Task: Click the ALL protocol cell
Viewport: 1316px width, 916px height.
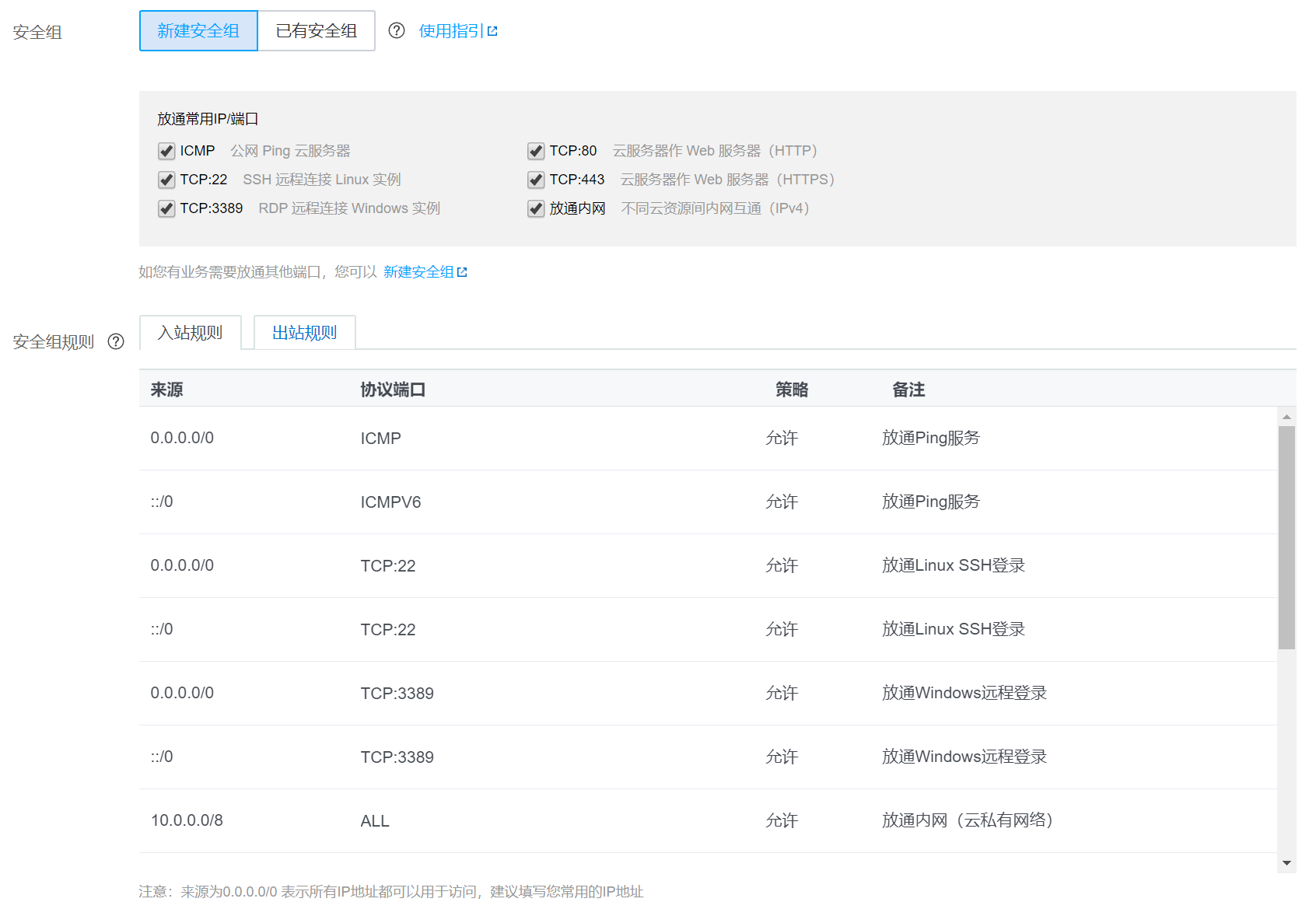Action: click(375, 821)
